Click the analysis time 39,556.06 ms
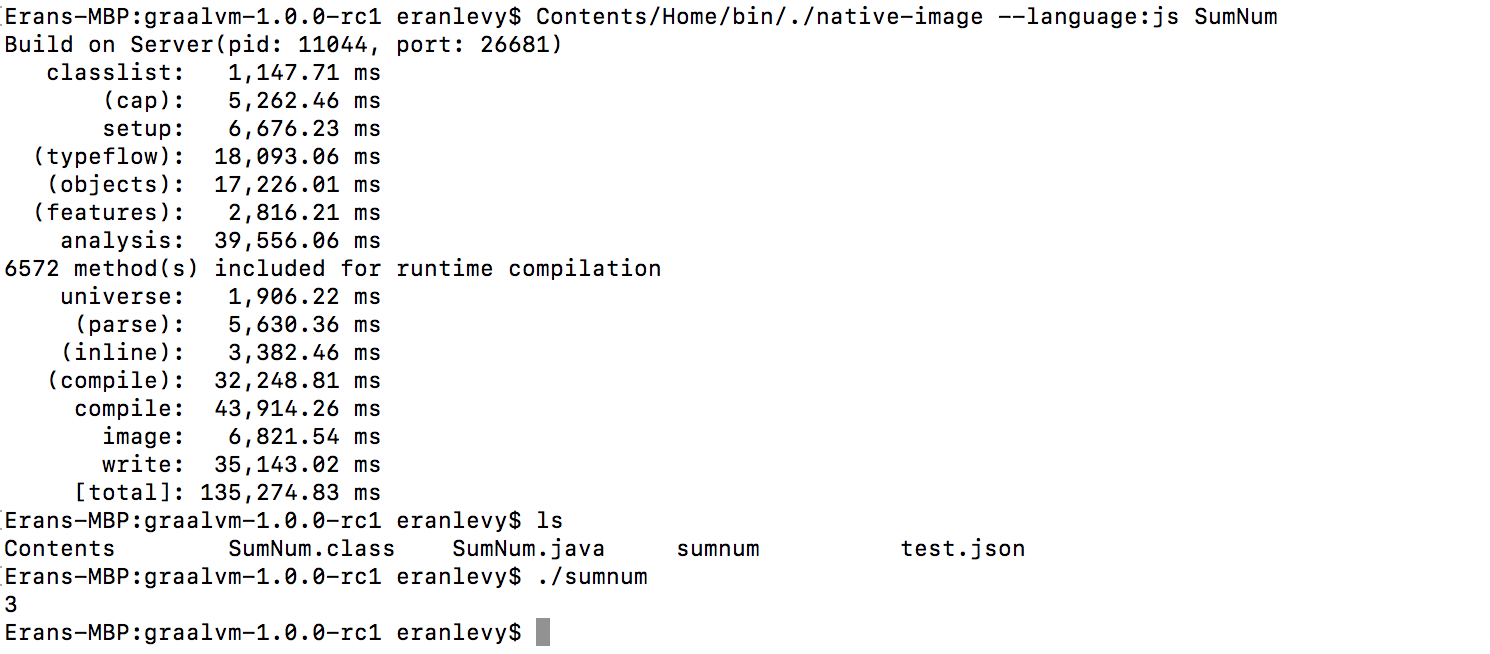The height and width of the screenshot is (654, 1490). click(x=297, y=240)
